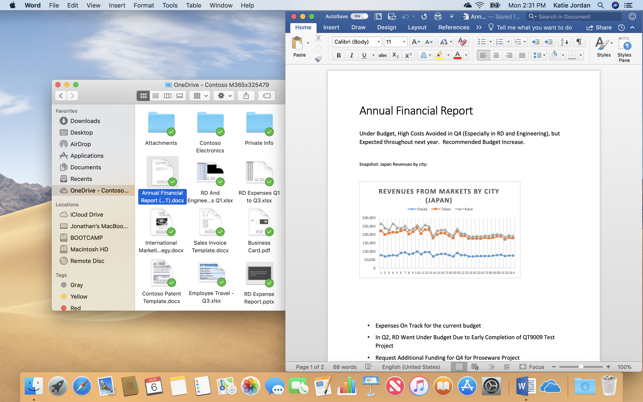Switch Finder to gallery view
Image resolution: width=643 pixels, height=402 pixels.
click(x=180, y=96)
